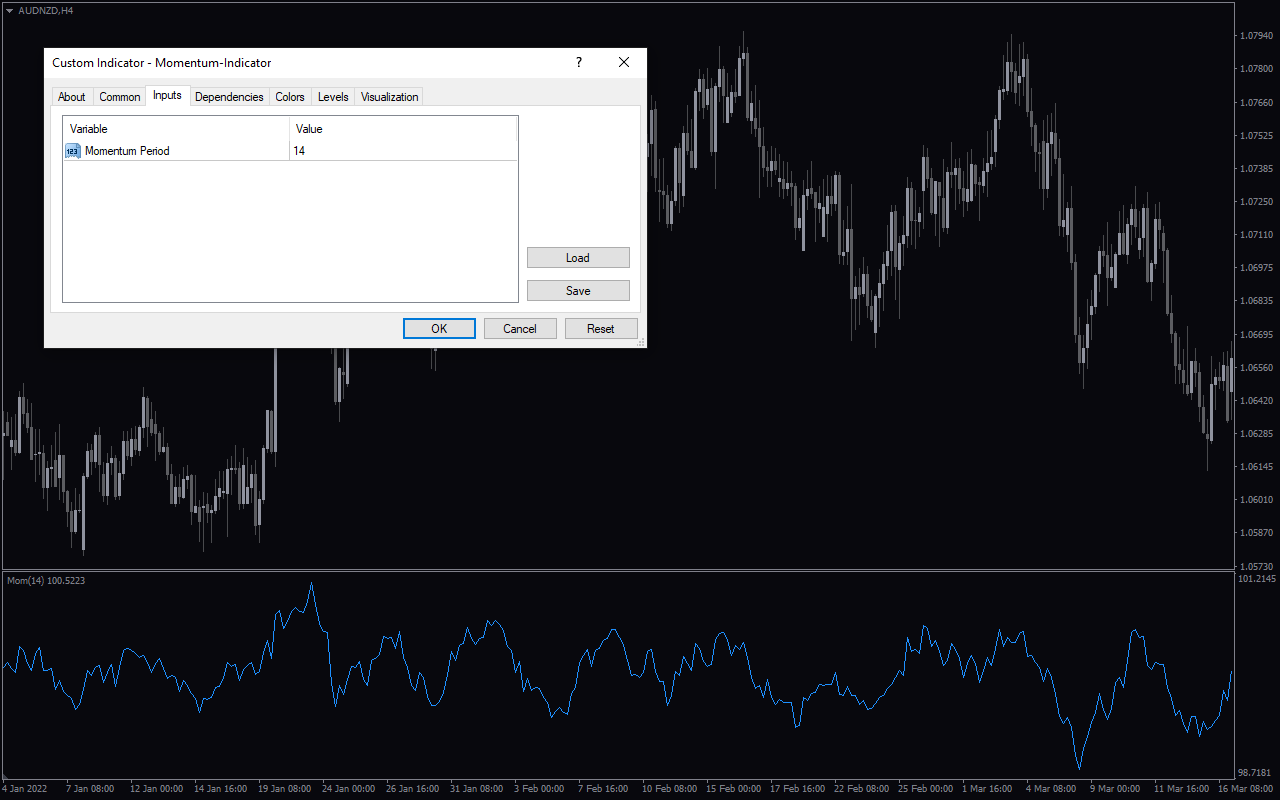Close the Custom Indicator dialog
The image size is (1280, 800).
[x=624, y=62]
